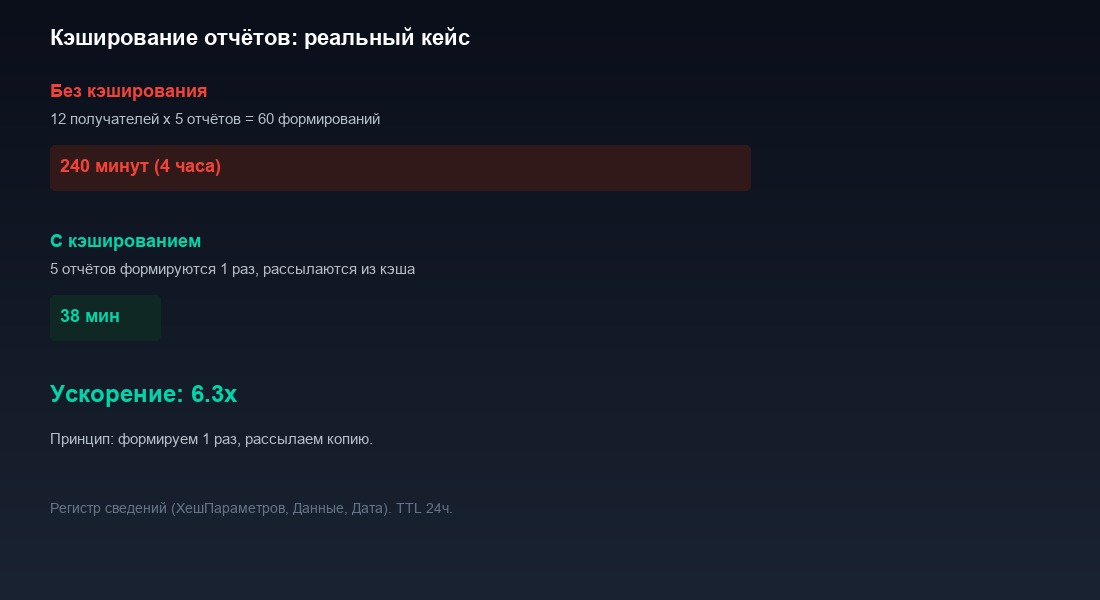Click the "TTL 24ч." footer text
The width and height of the screenshot is (1100, 600).
pos(424,508)
